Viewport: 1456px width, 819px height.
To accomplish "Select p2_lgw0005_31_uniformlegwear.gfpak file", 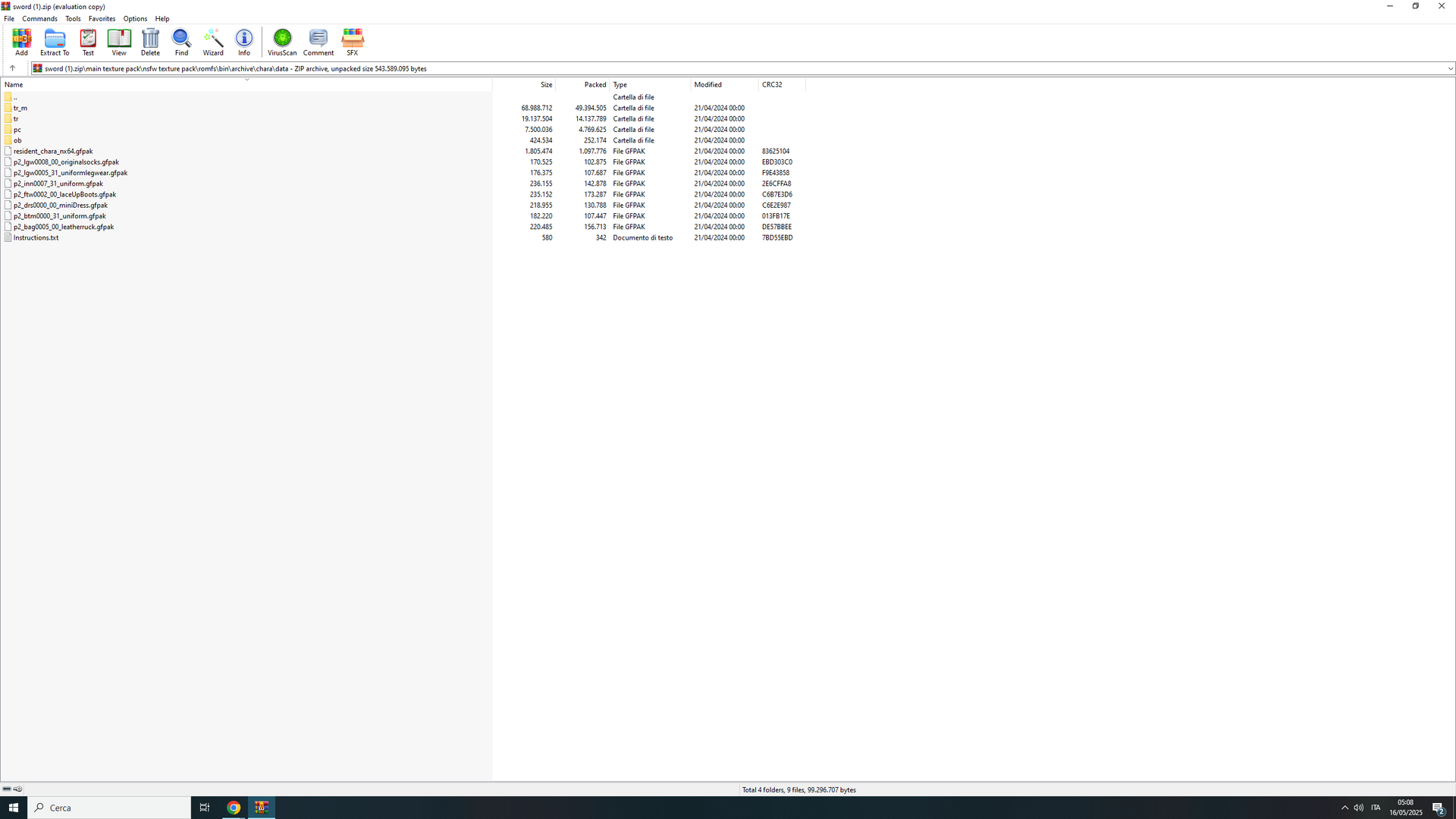I will pos(71,173).
